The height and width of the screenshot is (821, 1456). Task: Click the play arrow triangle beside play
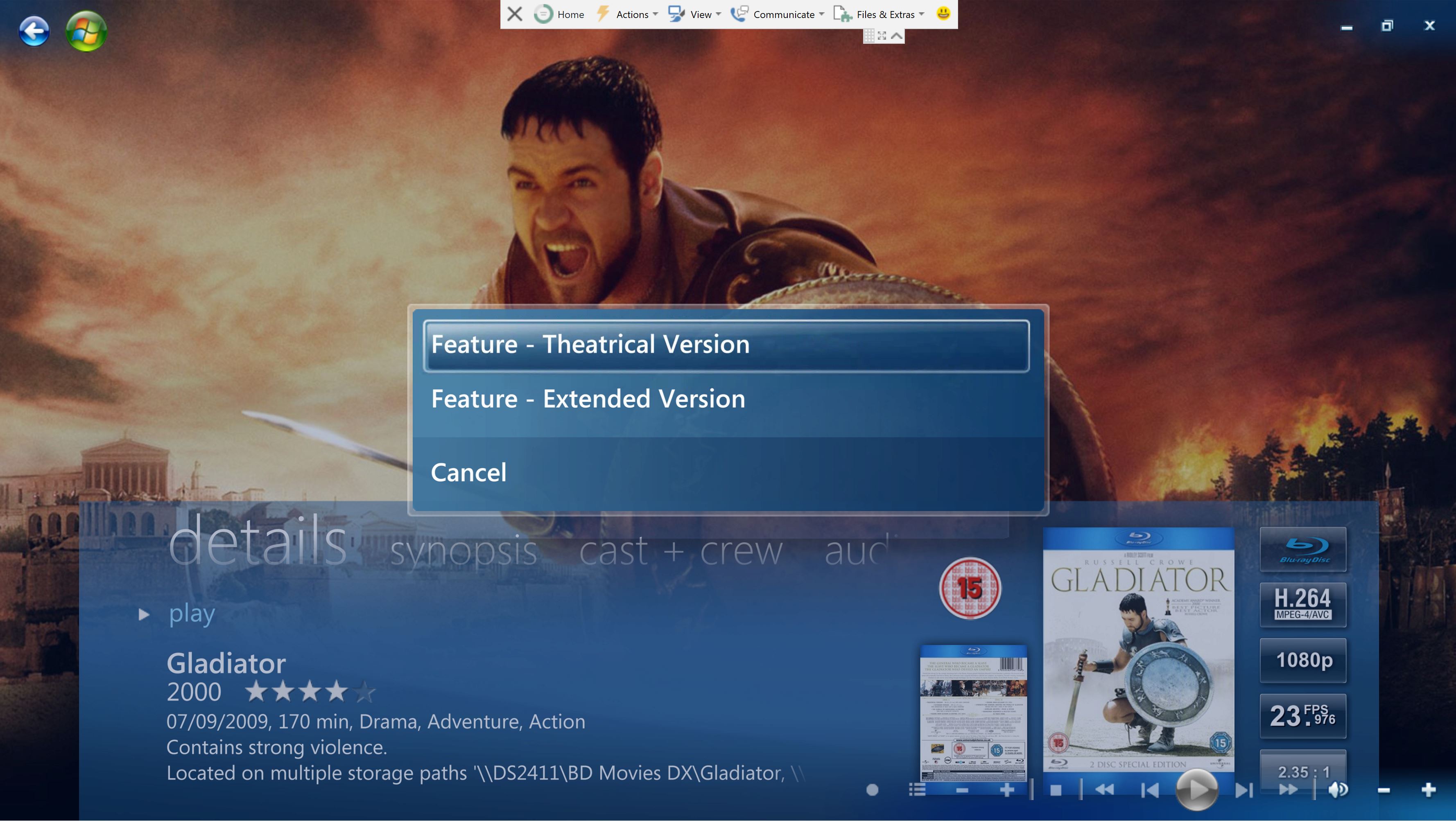(x=144, y=614)
